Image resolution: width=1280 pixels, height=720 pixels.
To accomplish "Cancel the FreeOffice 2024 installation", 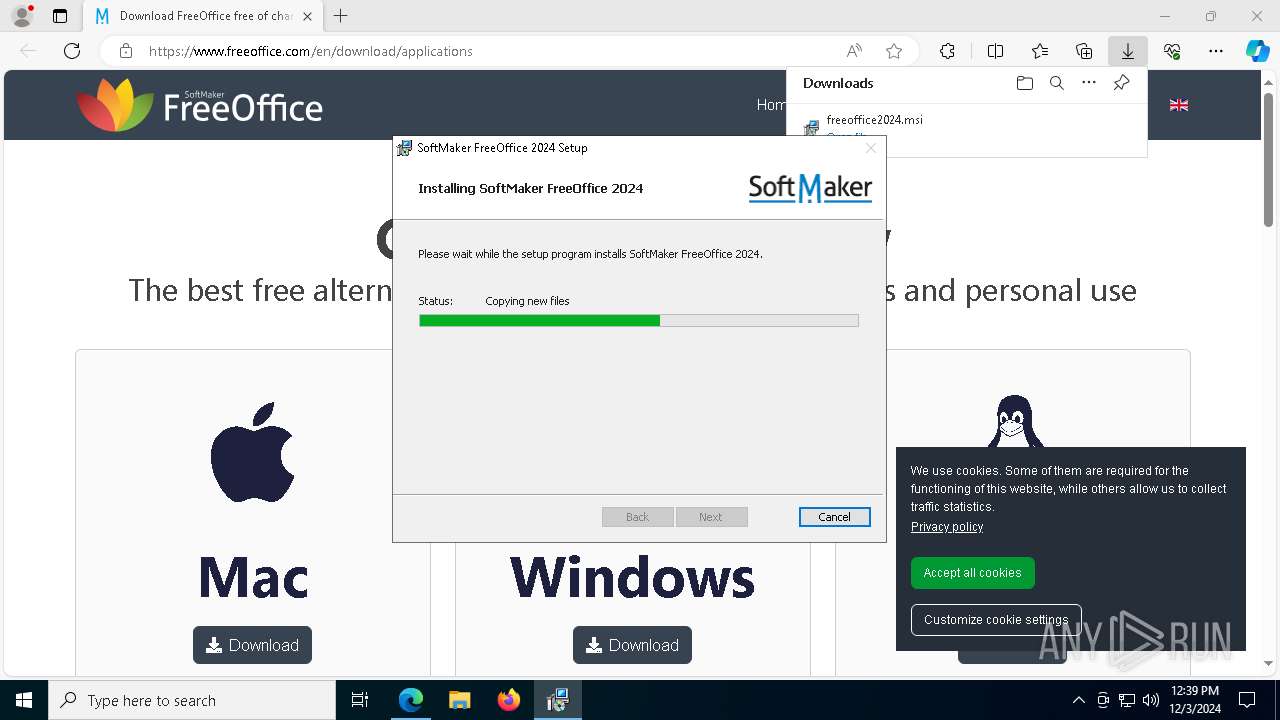I will pos(834,517).
